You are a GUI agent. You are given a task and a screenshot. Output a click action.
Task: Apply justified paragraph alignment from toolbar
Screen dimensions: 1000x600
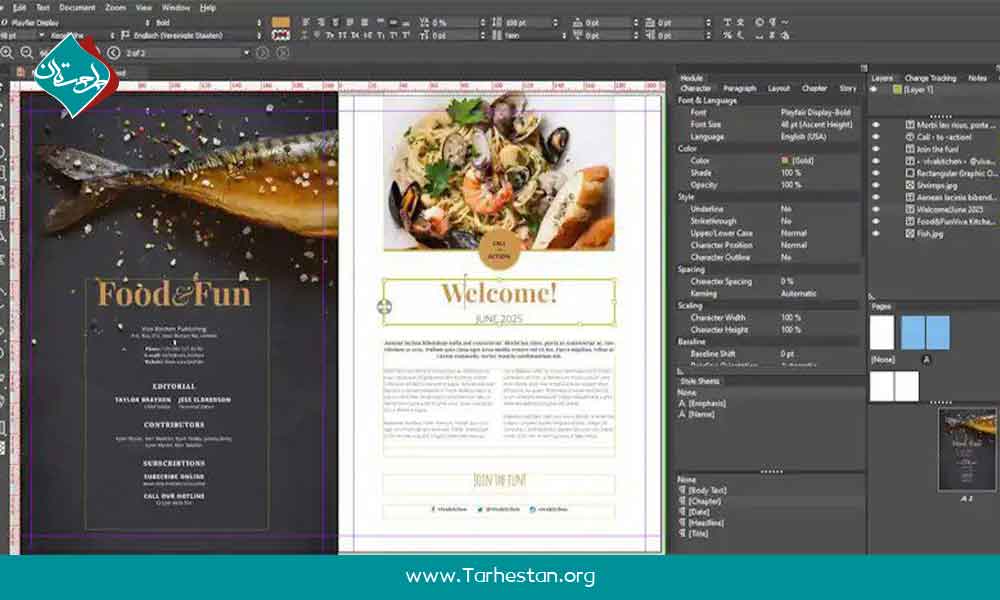tap(349, 22)
